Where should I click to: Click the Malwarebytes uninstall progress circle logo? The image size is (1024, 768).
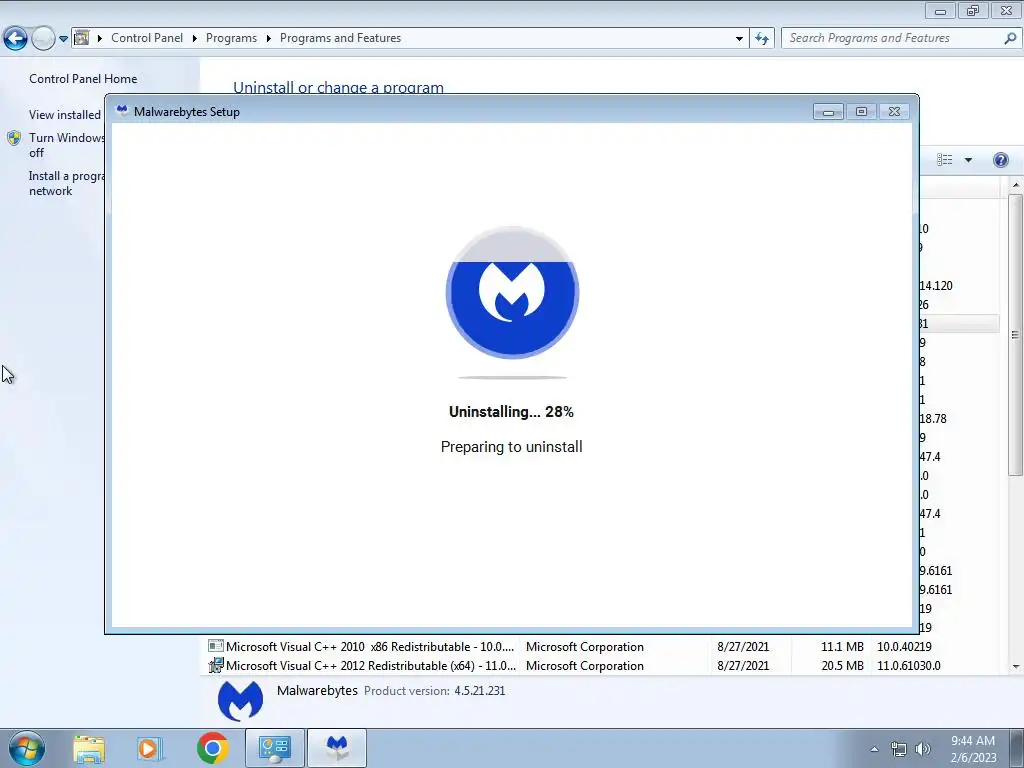(512, 293)
